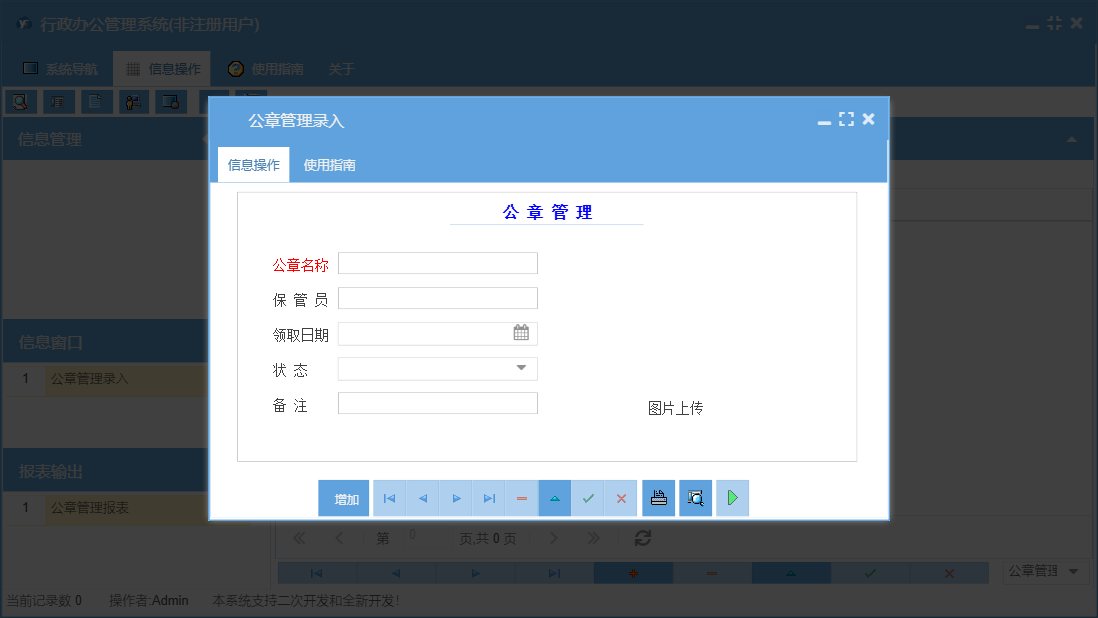
Task: Cancel changes with the red X button
Action: point(621,497)
